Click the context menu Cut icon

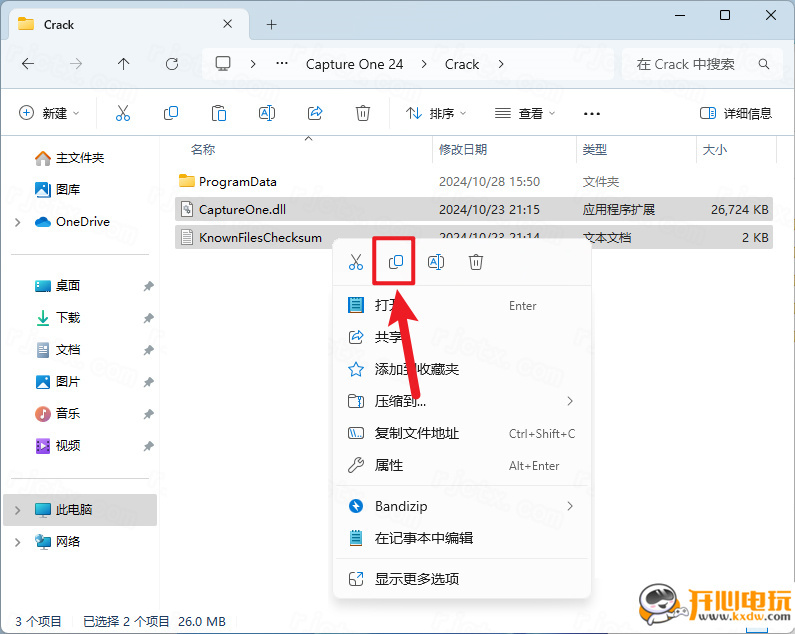point(356,262)
